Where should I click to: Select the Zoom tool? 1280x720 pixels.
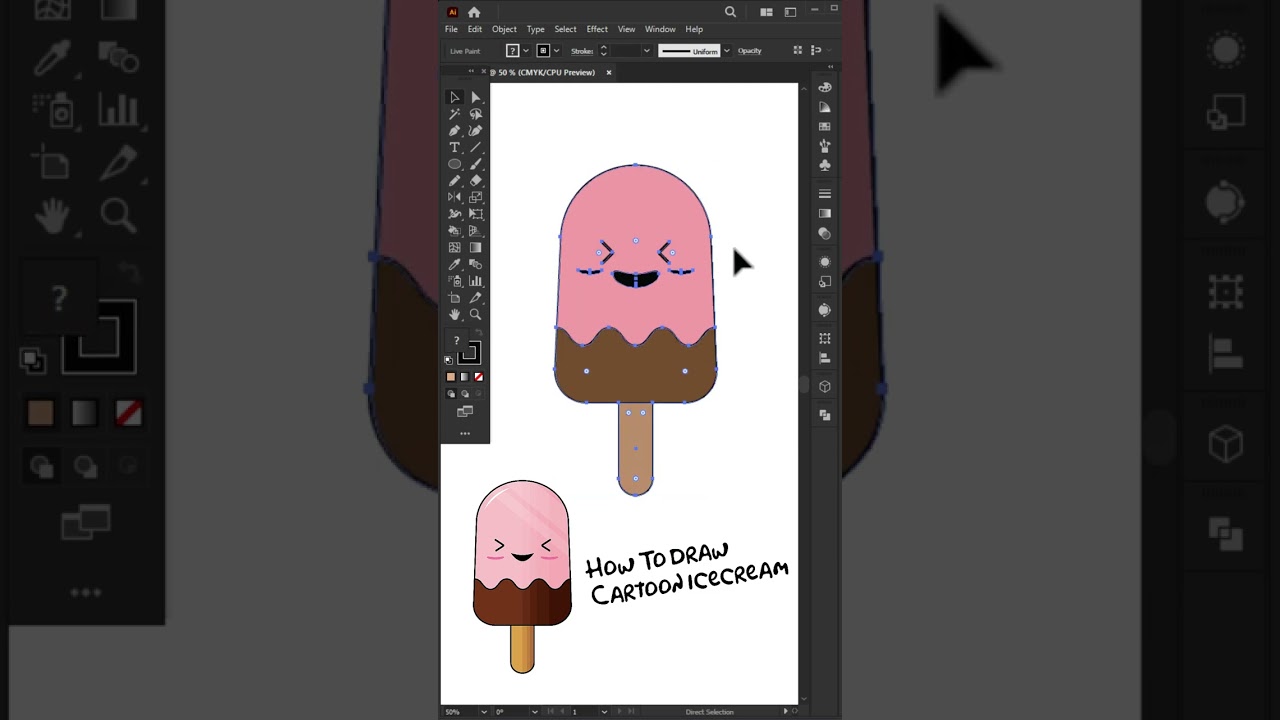pyautogui.click(x=476, y=314)
